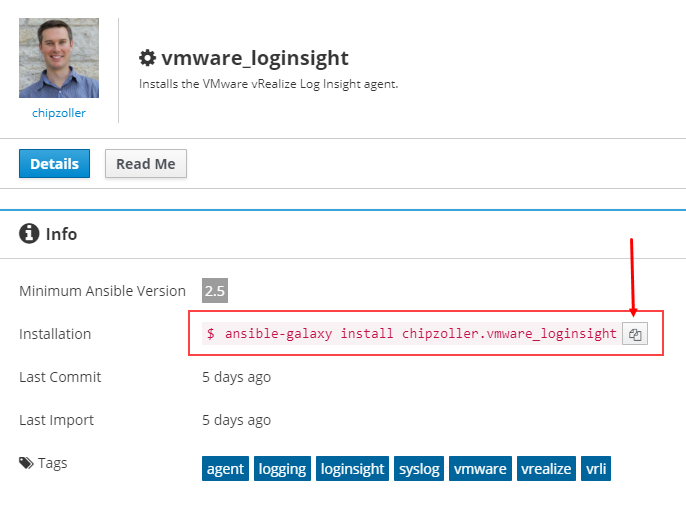Filter by the agent tag
This screenshot has width=686, height=524.
coord(225,469)
